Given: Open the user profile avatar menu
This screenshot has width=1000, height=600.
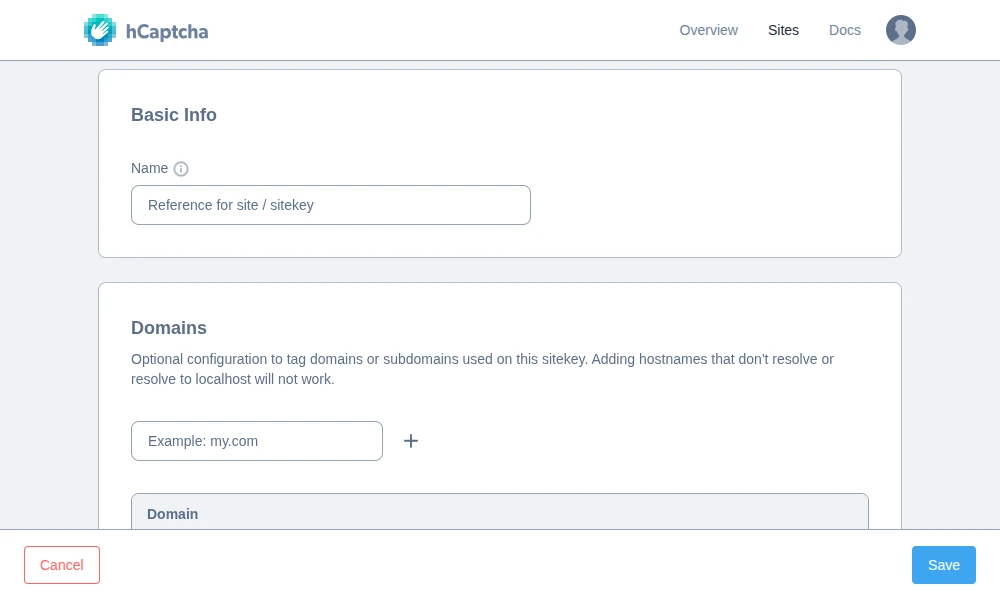Looking at the screenshot, I should [900, 30].
